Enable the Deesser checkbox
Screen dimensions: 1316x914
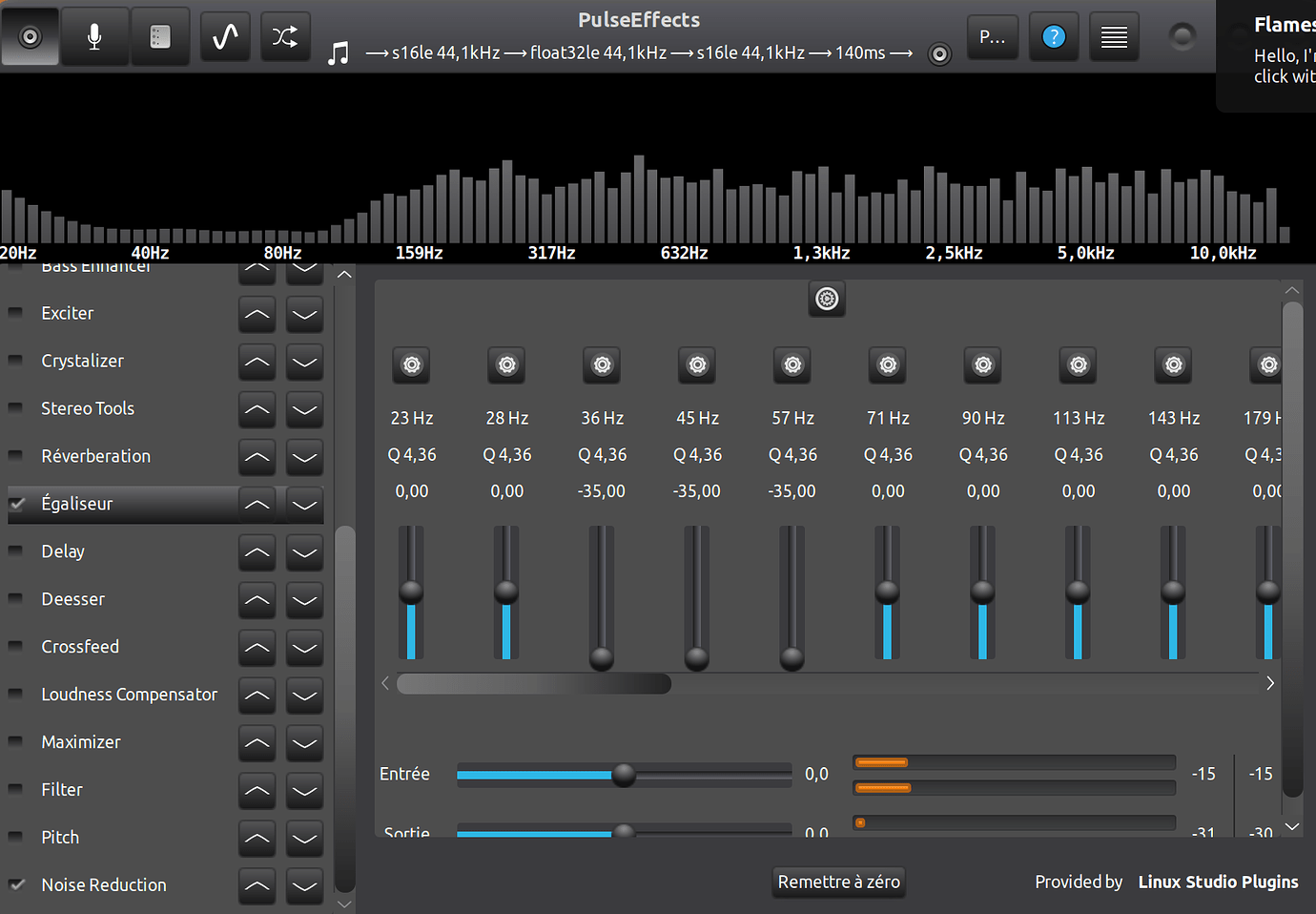[15, 599]
